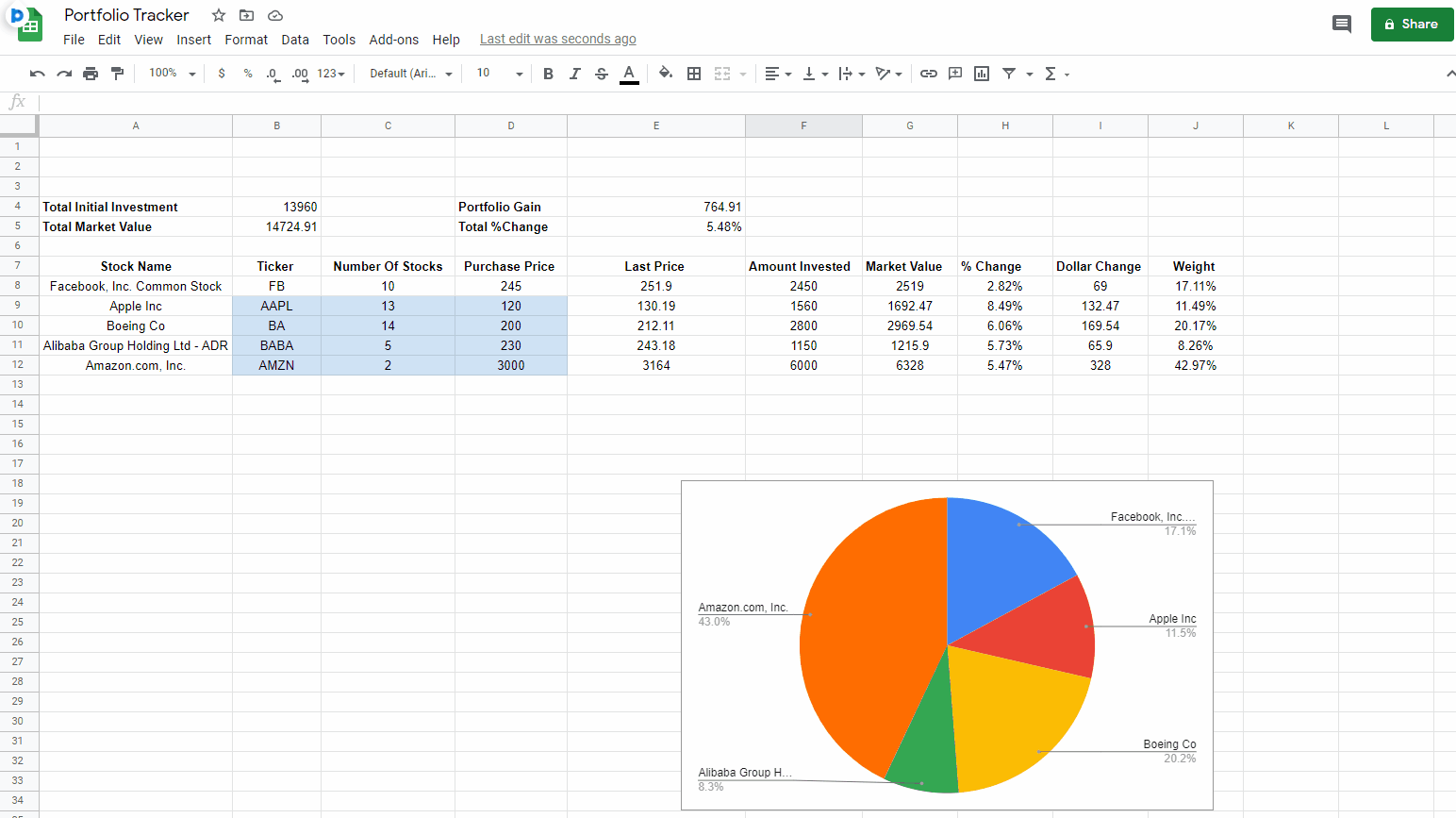Click the Weight column header cell
The height and width of the screenshot is (818, 1456).
pos(1195,266)
